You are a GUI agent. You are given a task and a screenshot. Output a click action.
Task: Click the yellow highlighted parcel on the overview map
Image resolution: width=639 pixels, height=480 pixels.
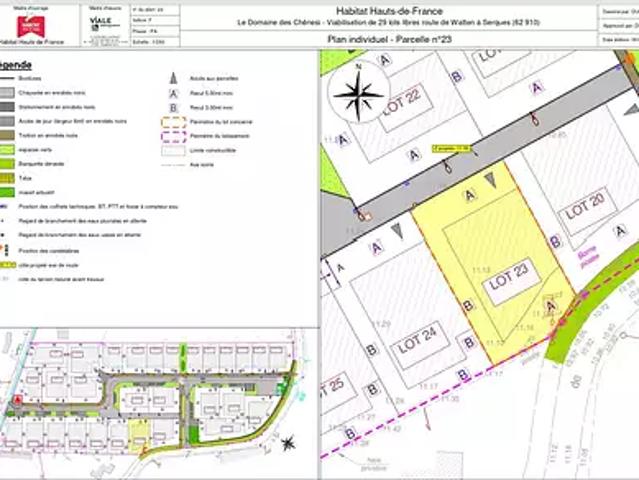[x=139, y=436]
